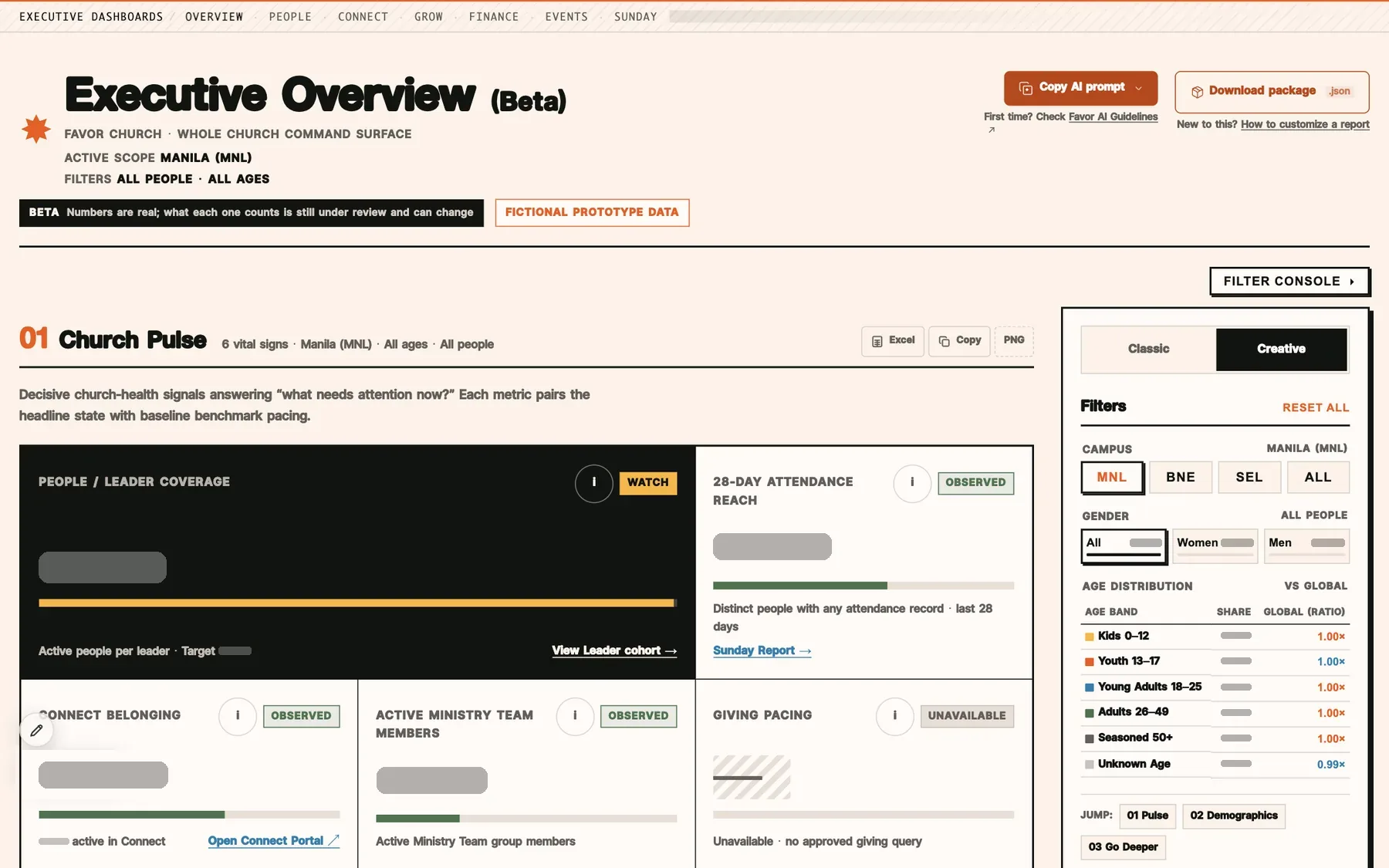Open the PEOPLE nav tab
The height and width of the screenshot is (868, 1389).
click(x=290, y=17)
